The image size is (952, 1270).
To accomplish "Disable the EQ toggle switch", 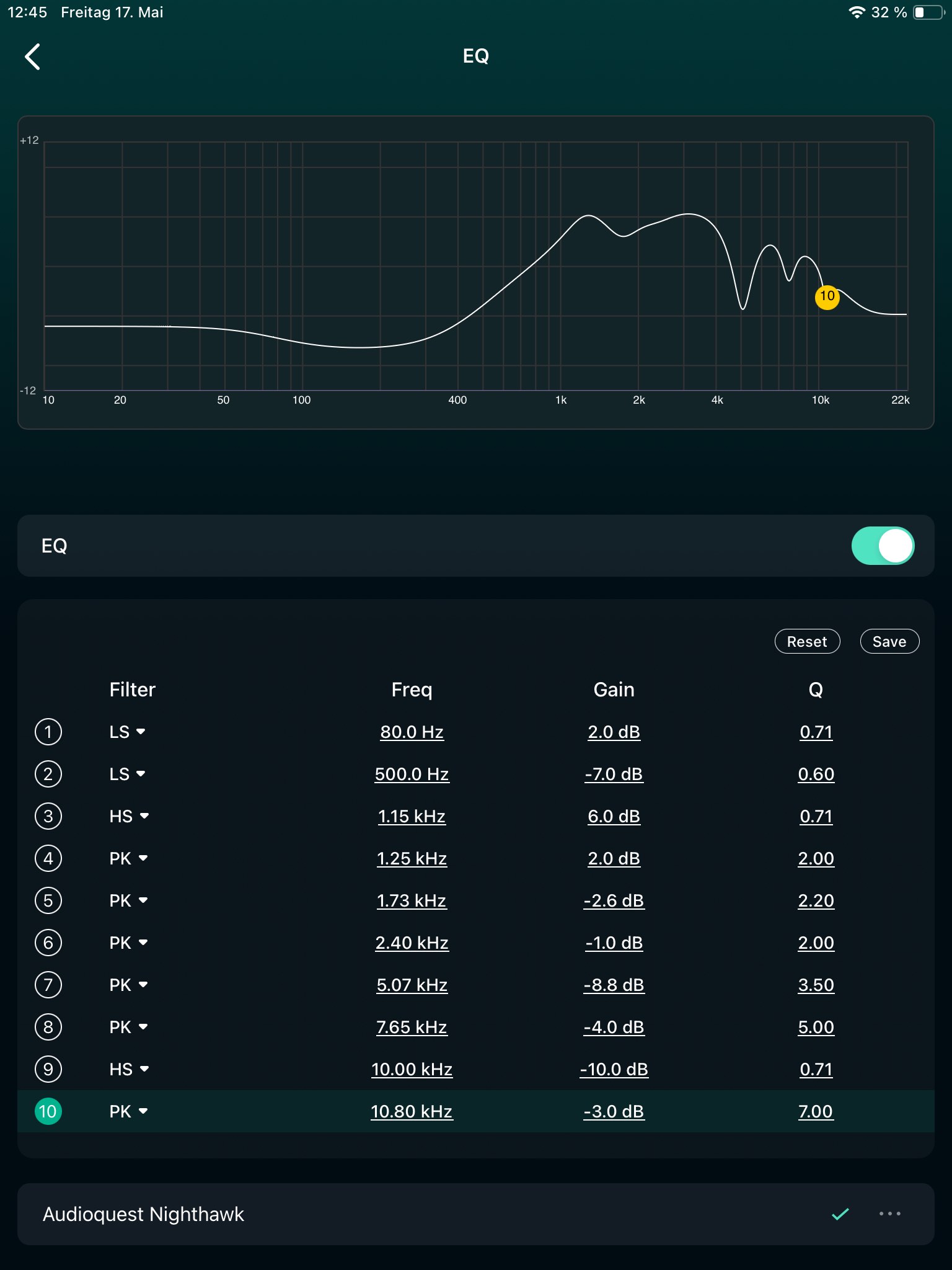I will coord(883,546).
